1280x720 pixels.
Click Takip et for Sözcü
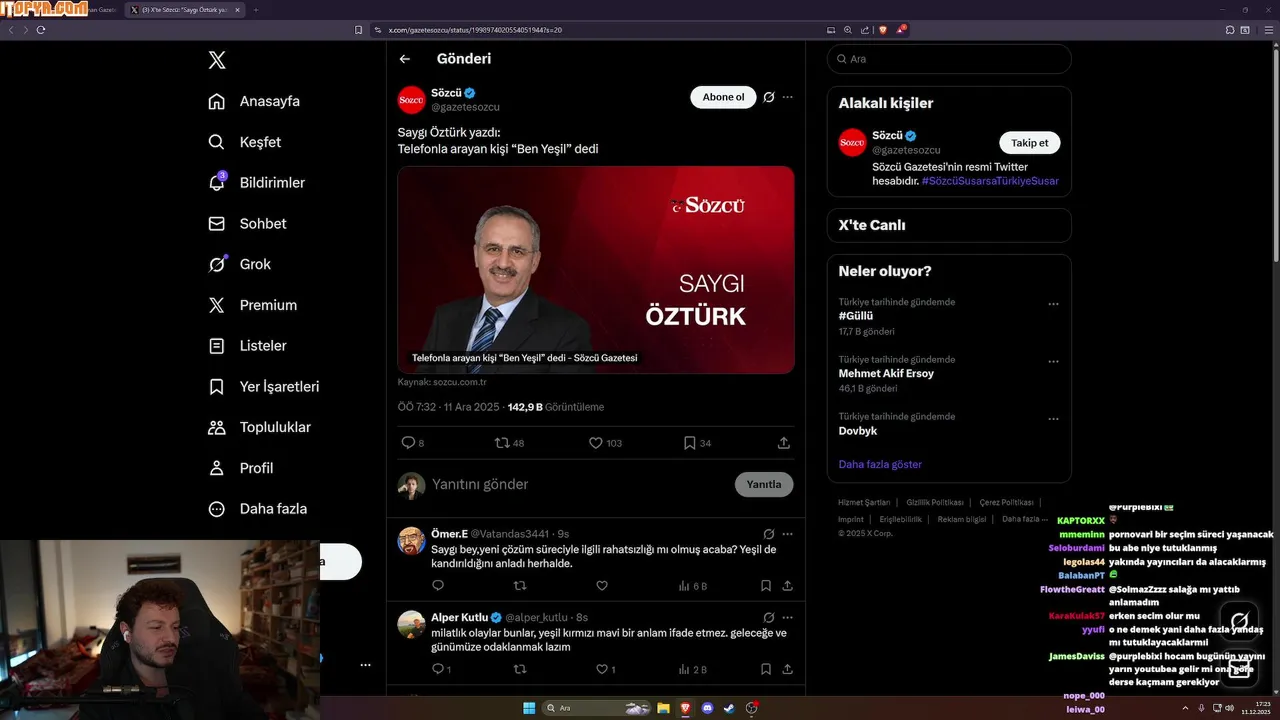1030,143
